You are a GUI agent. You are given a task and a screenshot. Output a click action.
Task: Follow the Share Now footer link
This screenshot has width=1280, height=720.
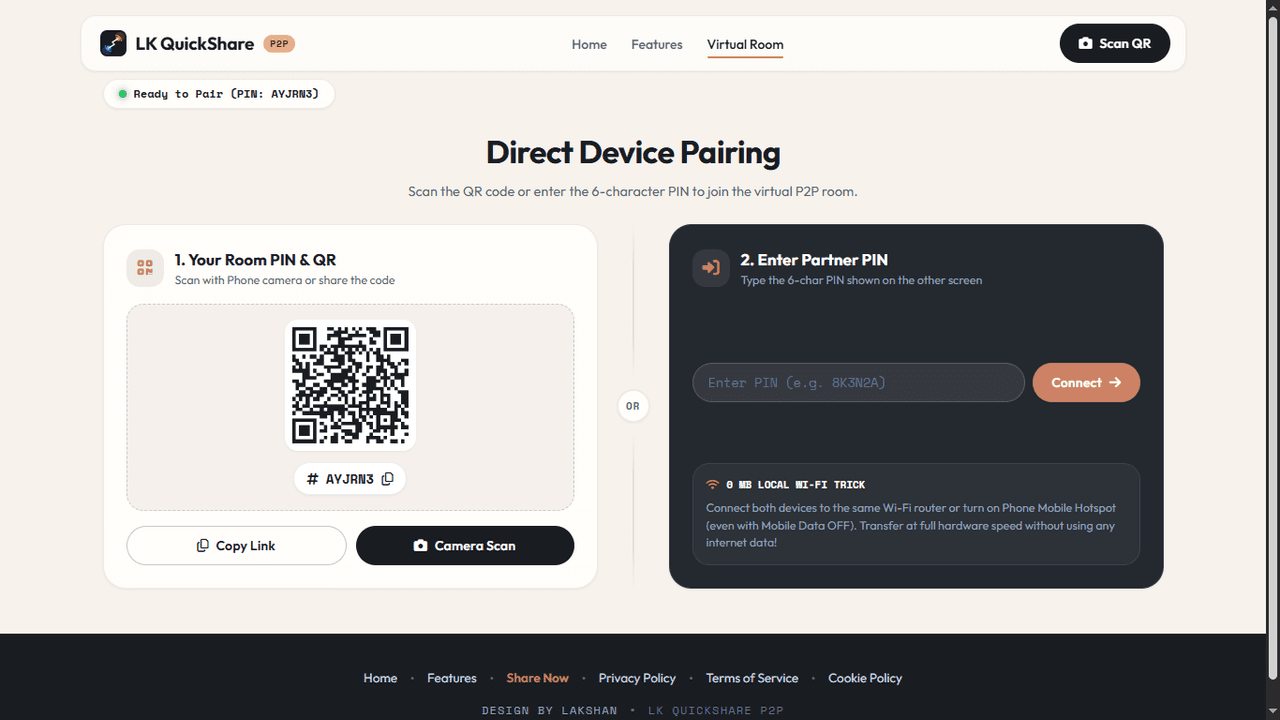537,678
